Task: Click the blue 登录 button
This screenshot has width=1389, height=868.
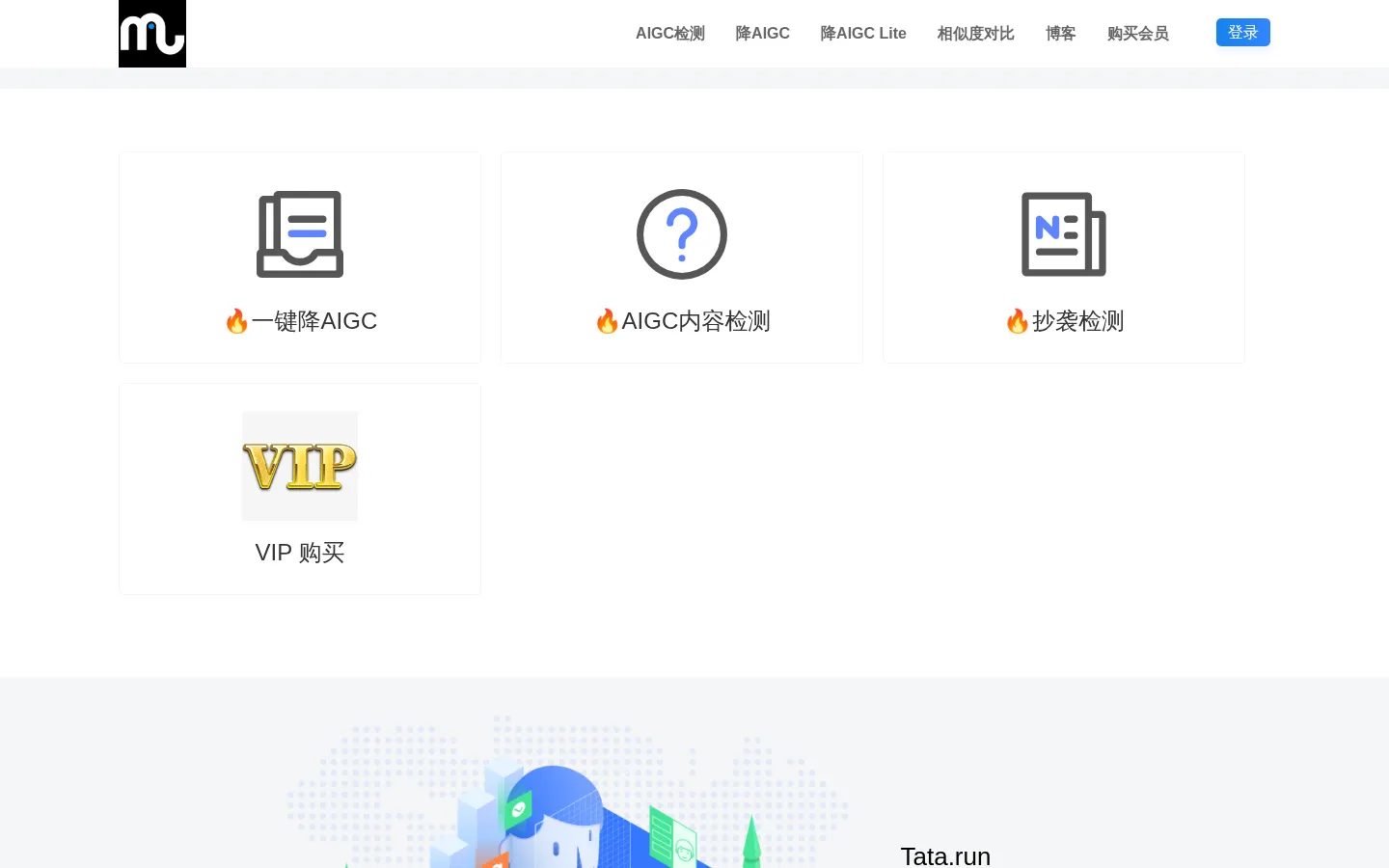Action: tap(1243, 33)
